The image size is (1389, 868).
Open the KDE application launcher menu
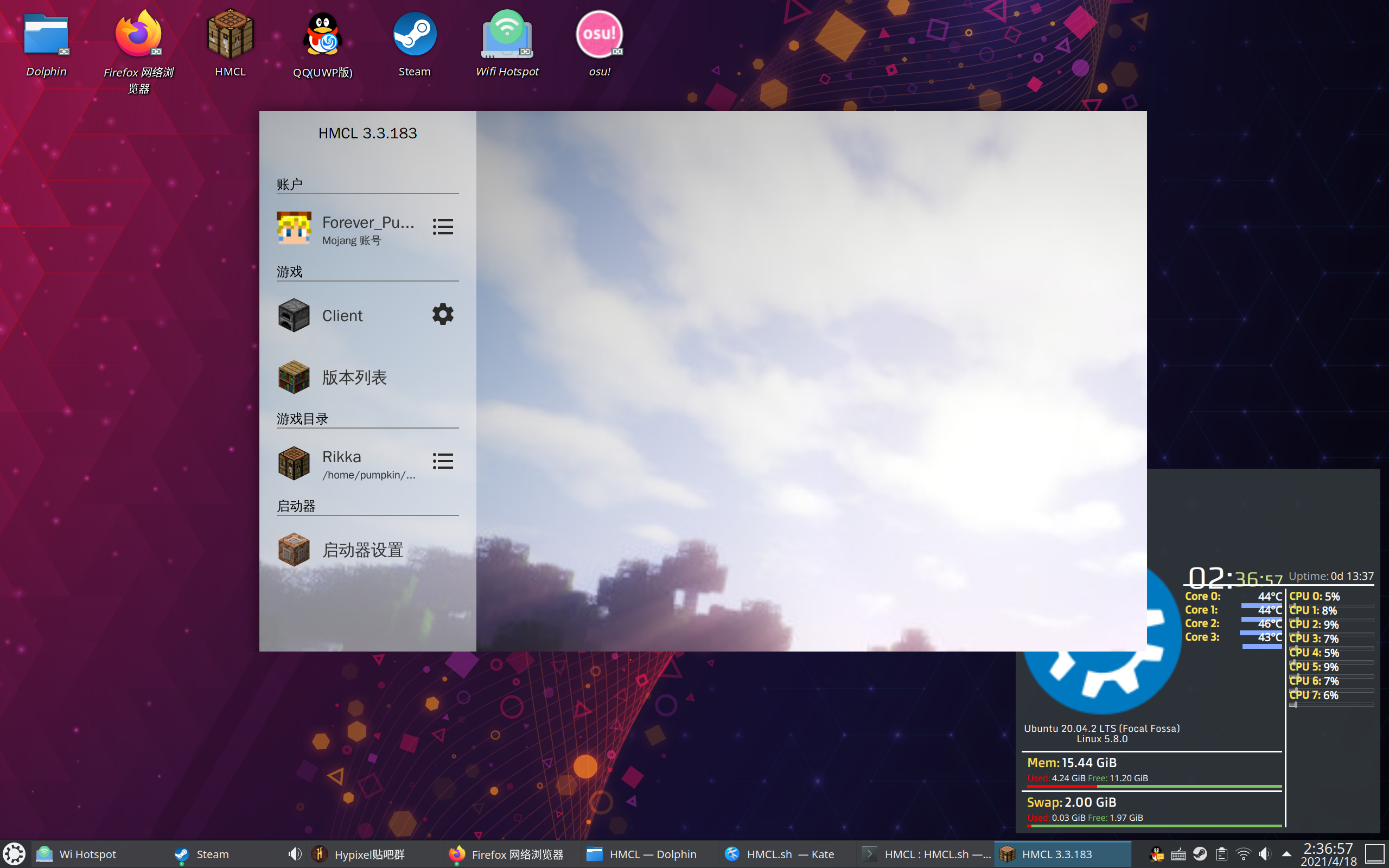tap(14, 854)
